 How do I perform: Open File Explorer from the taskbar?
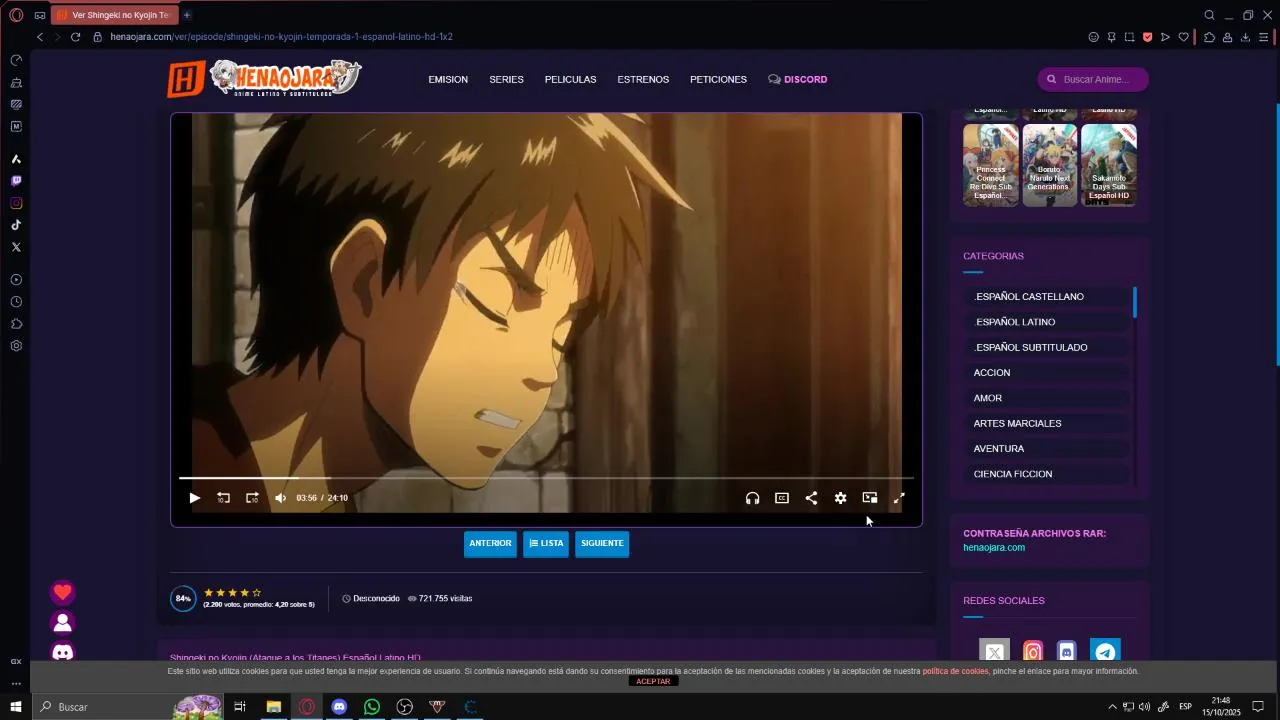coord(273,707)
